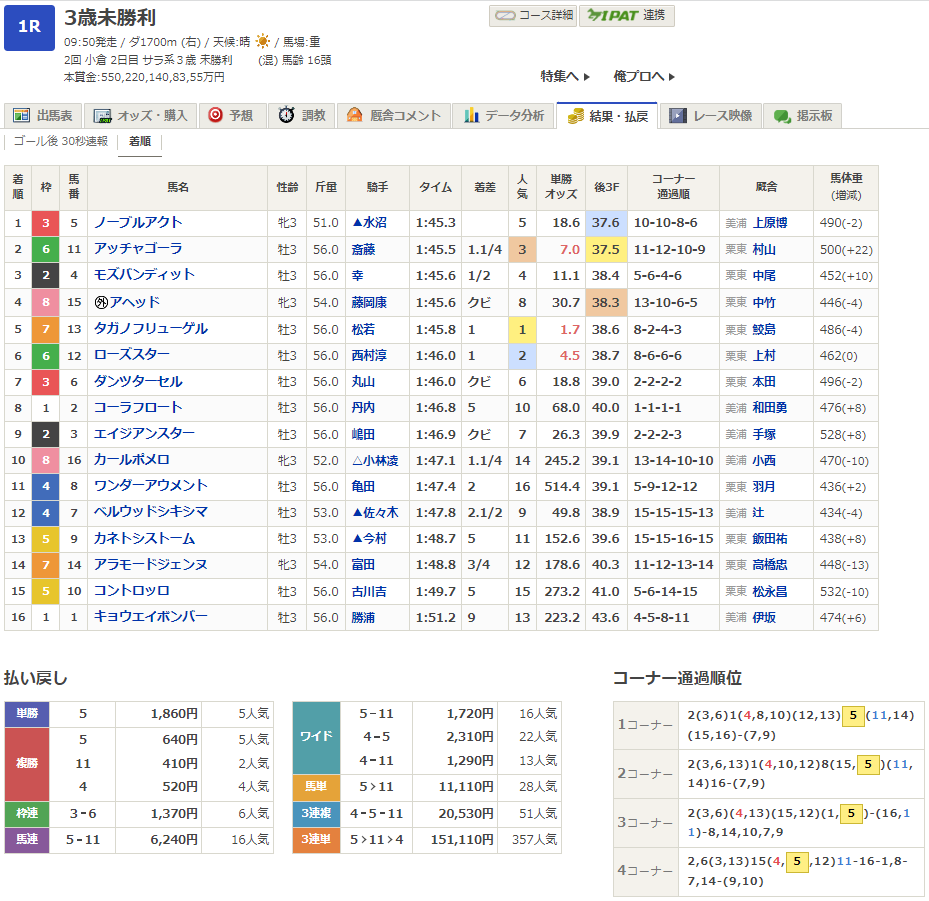The height and width of the screenshot is (901, 929).
Task: Open trainer 上原博 link
Action: [769, 223]
